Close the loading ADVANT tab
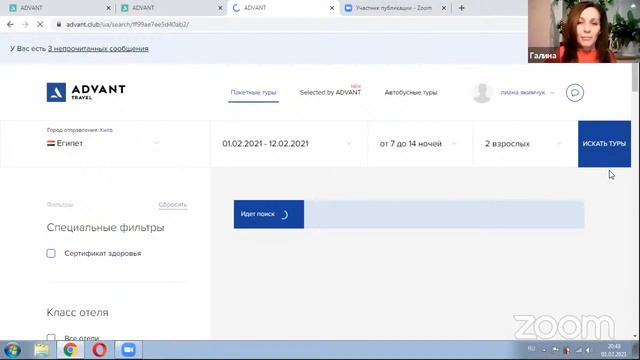Screen dimensions: 640x360 [x=332, y=8]
